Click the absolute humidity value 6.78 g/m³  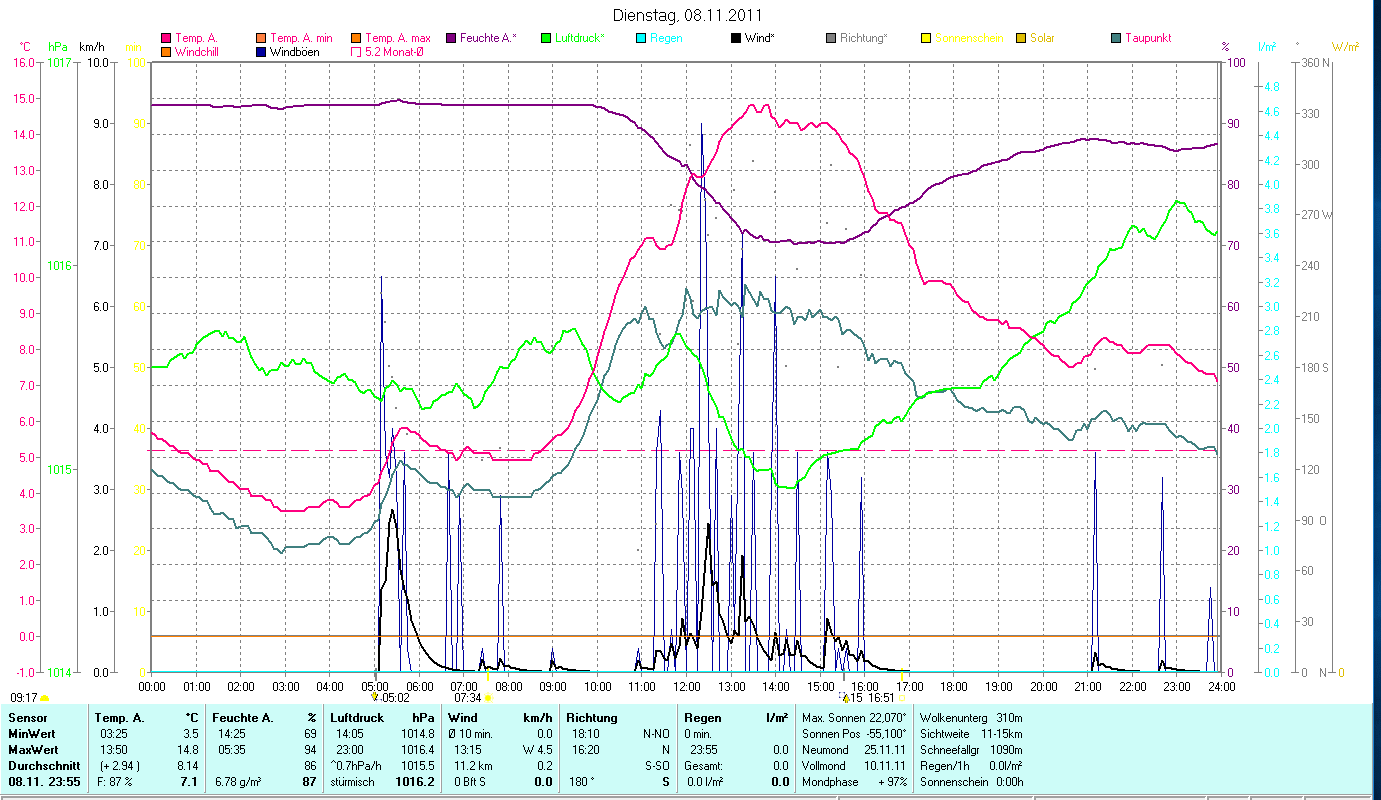click(x=240, y=782)
